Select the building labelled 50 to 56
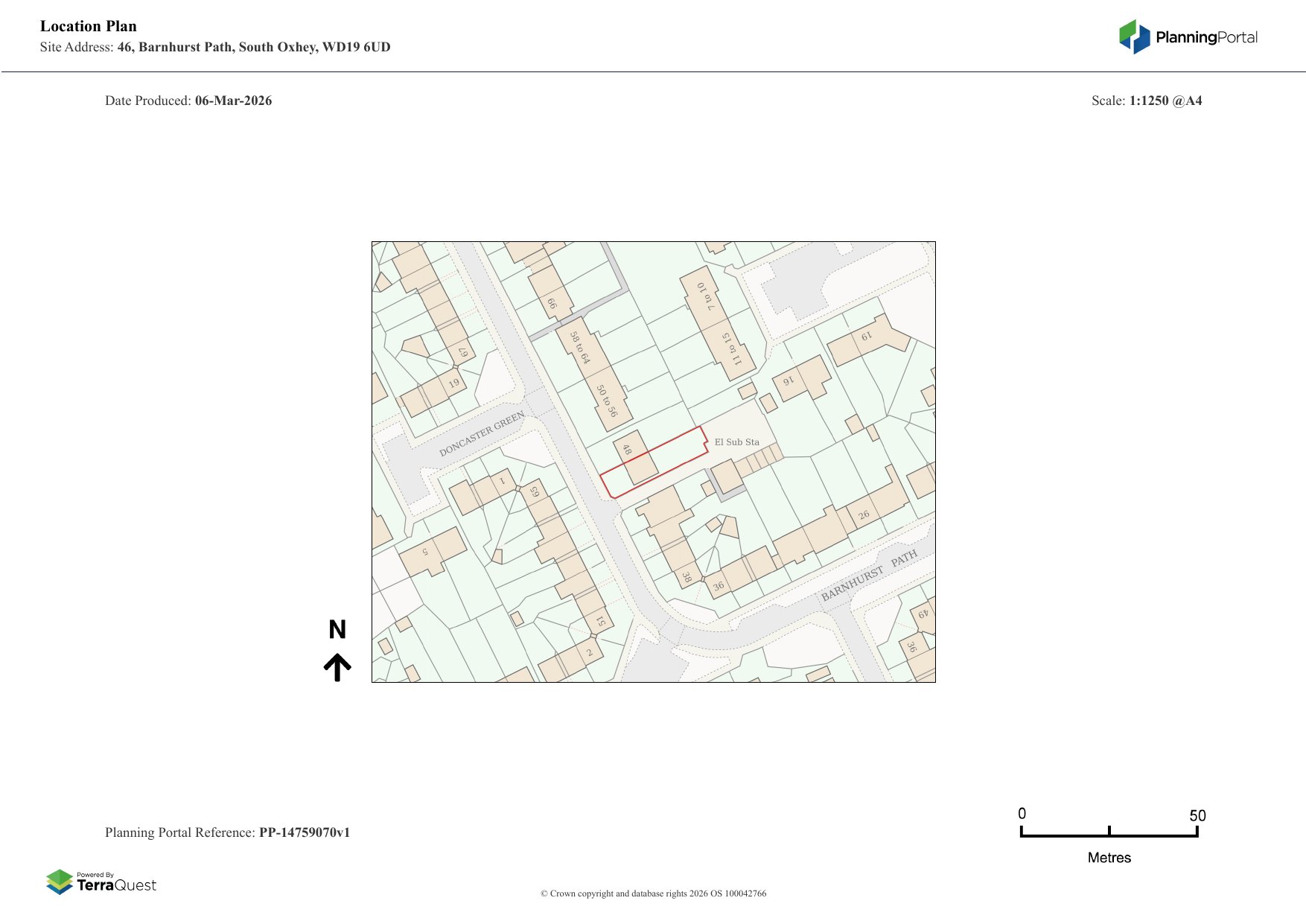 pyautogui.click(x=607, y=401)
